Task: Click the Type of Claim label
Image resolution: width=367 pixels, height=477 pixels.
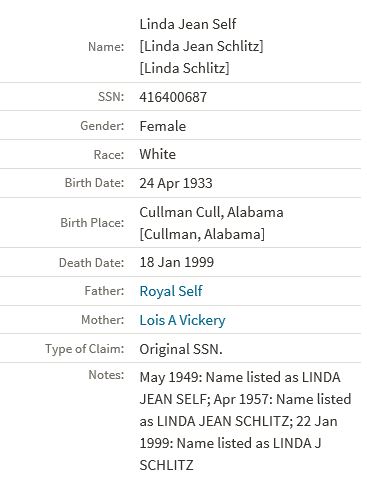Action: pyautogui.click(x=85, y=349)
